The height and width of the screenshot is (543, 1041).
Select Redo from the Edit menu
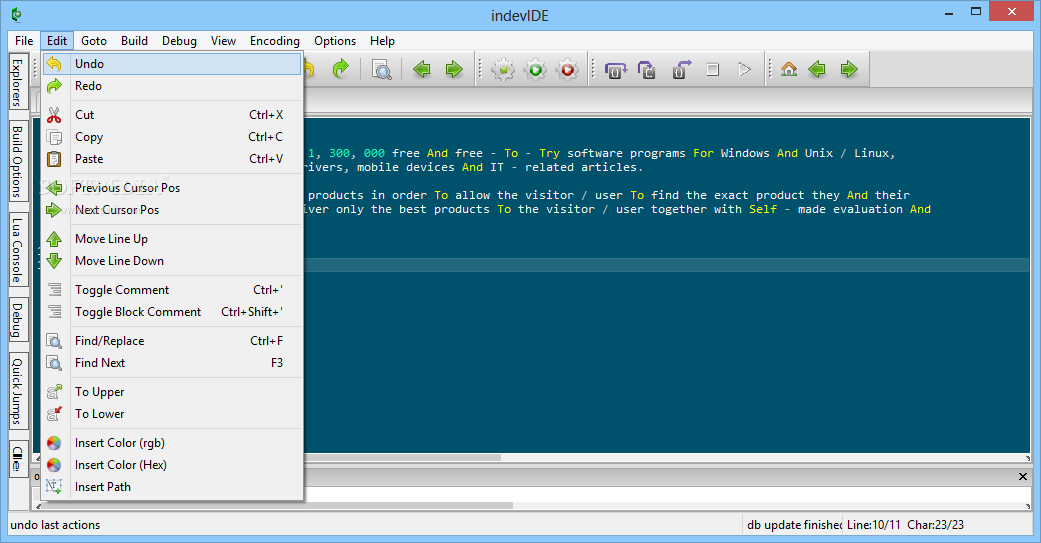click(172, 86)
